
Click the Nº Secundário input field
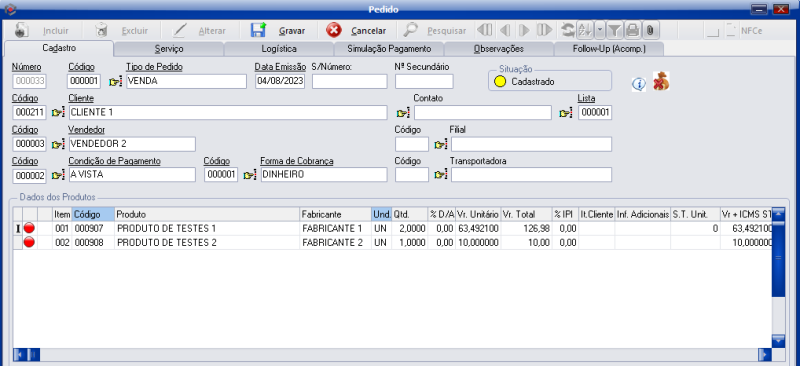click(x=424, y=82)
